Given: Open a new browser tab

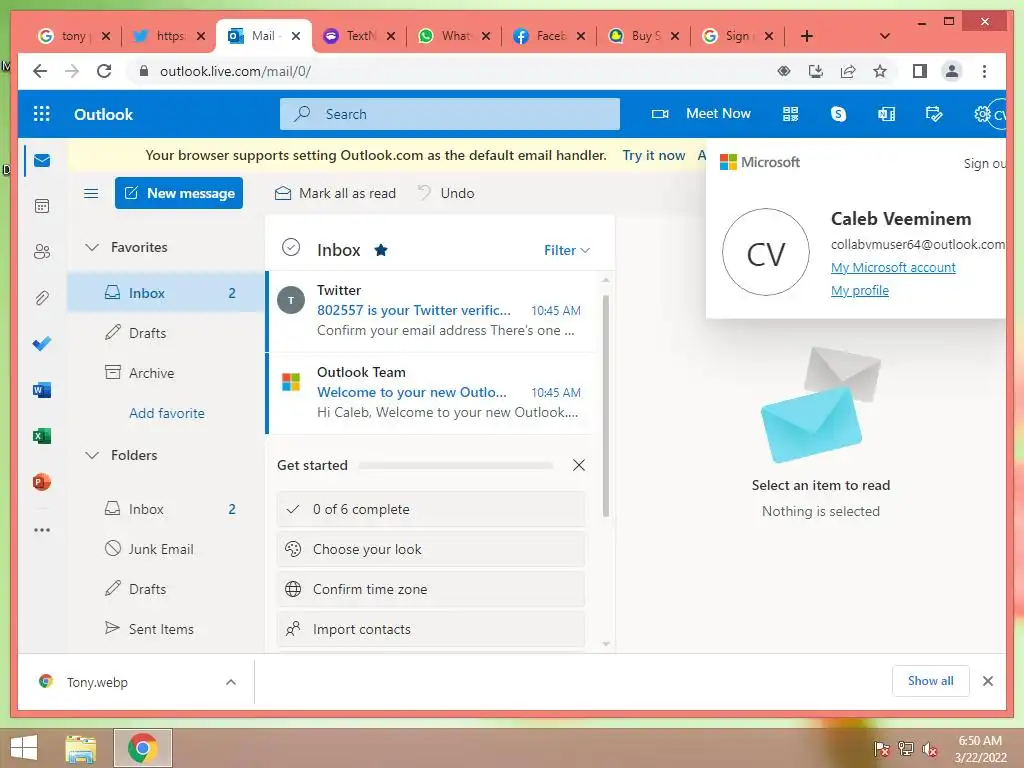Looking at the screenshot, I should 807,36.
